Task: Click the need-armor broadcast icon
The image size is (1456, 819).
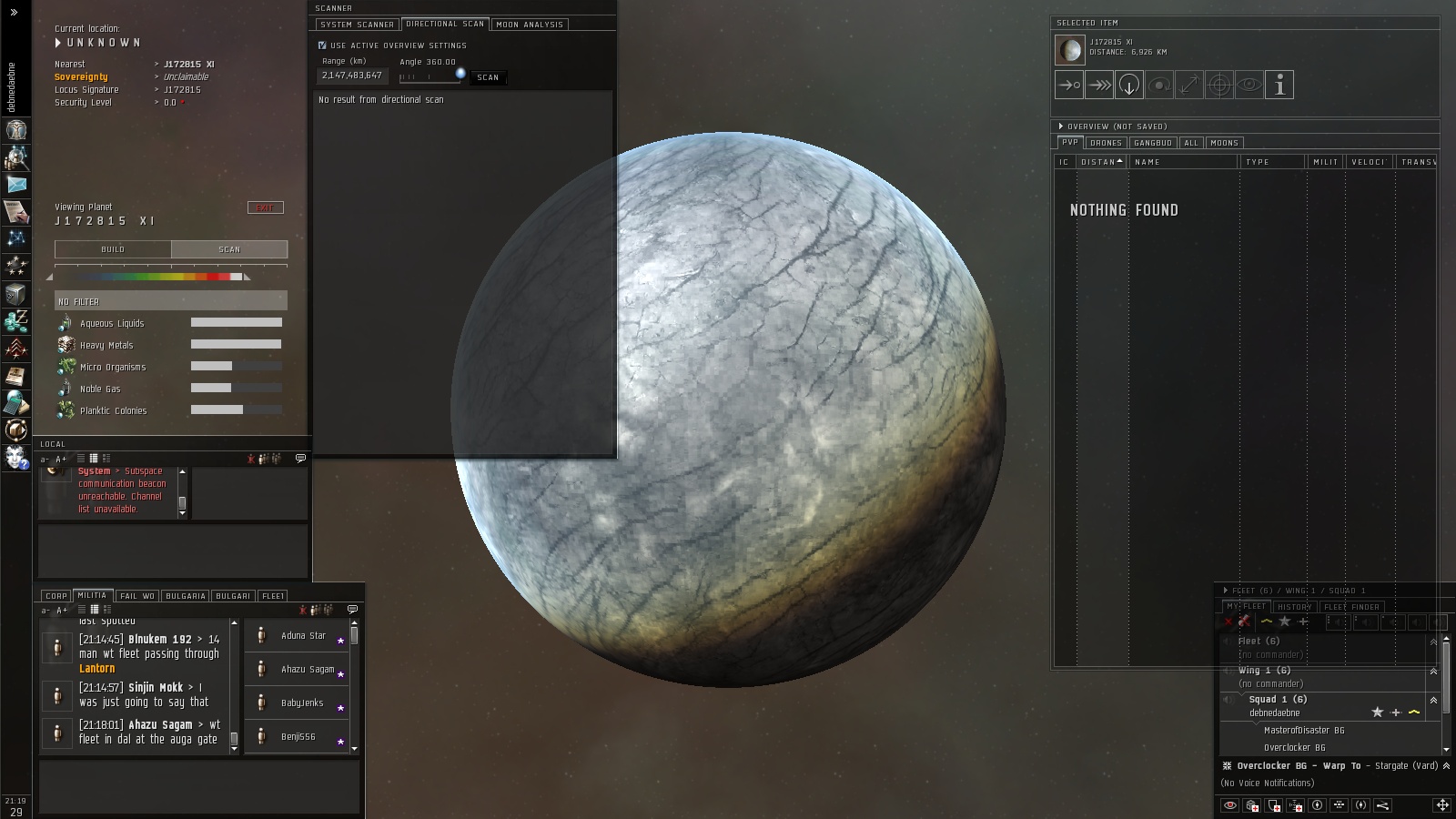Action: point(1252,805)
